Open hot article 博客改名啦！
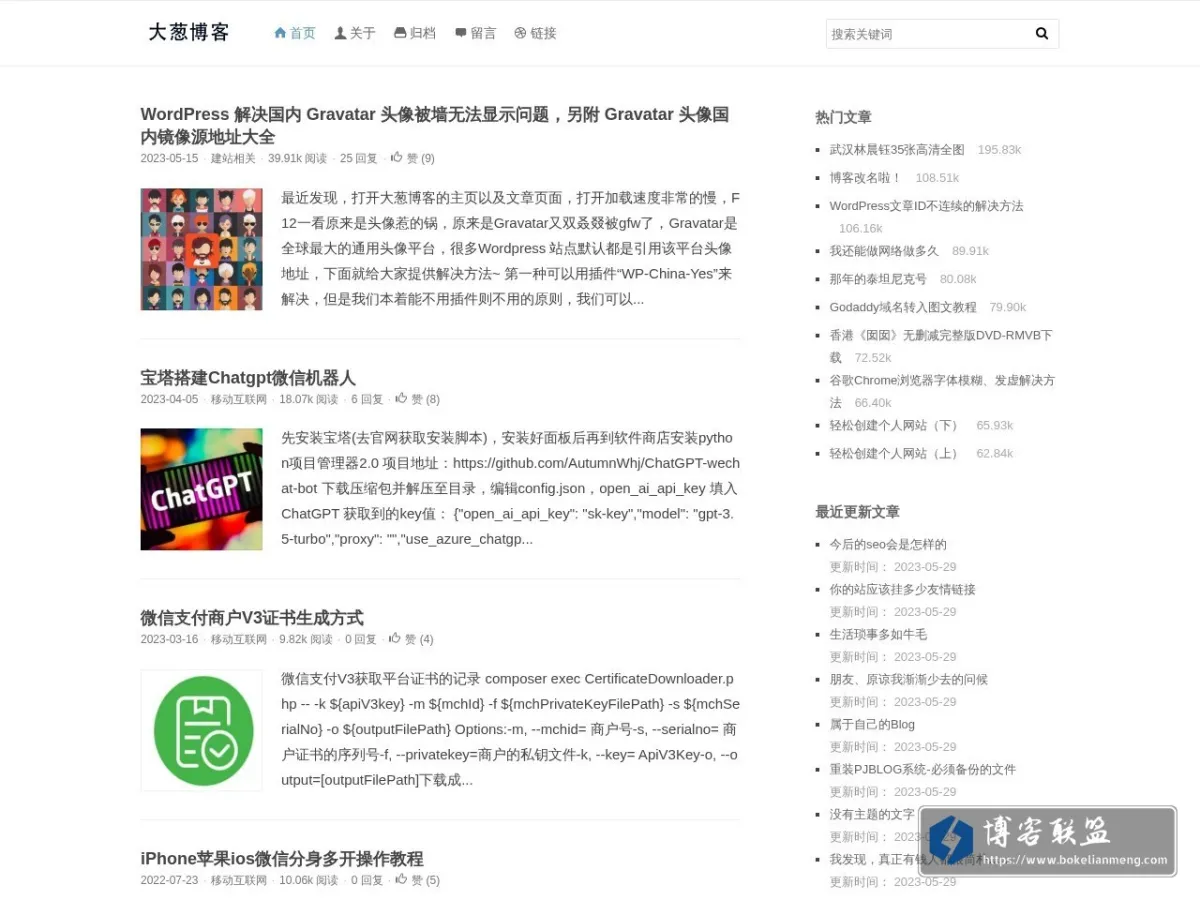This screenshot has width=1200, height=900. (865, 177)
